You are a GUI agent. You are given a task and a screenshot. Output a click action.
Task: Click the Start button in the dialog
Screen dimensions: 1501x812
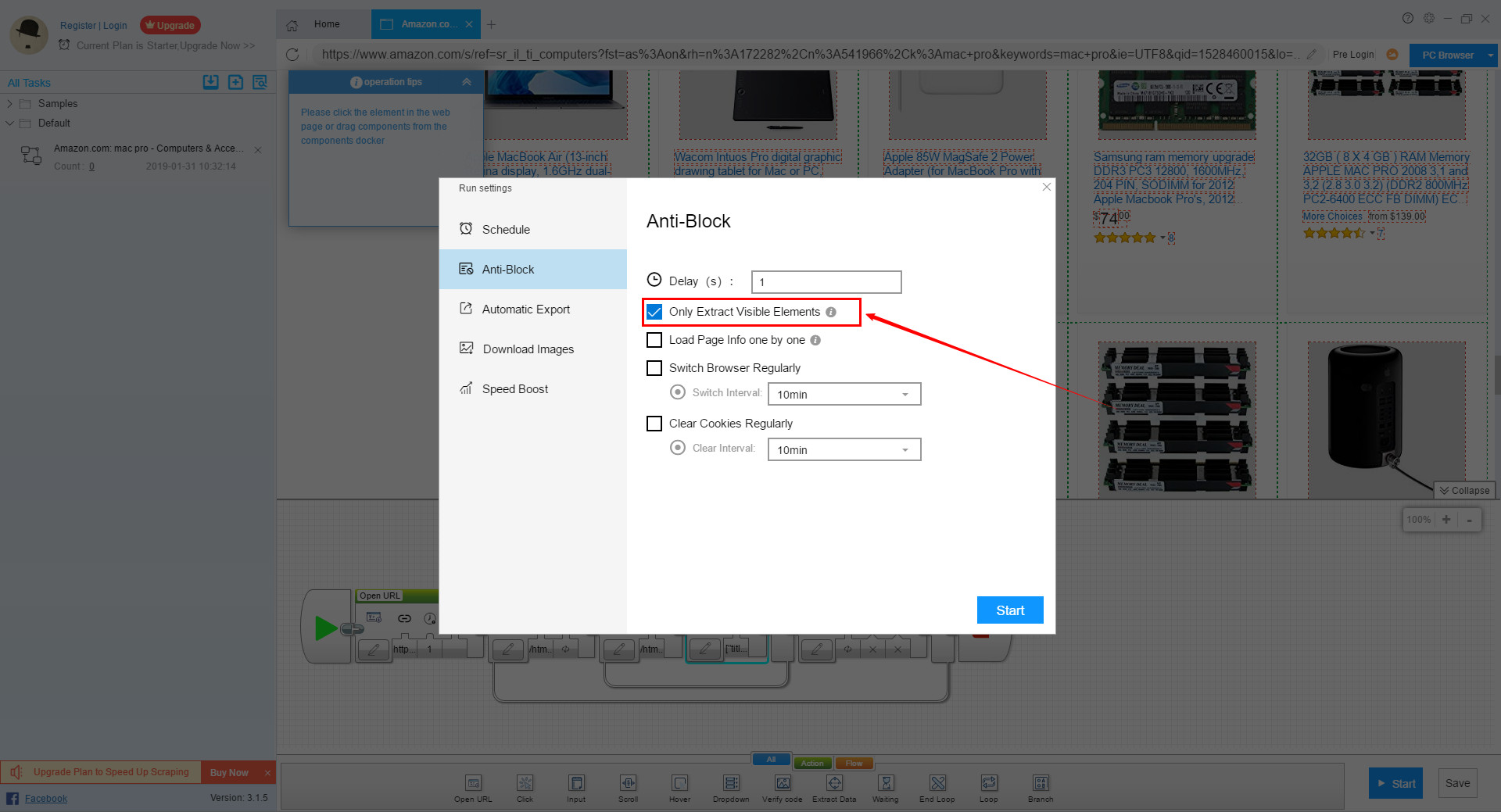(1010, 610)
